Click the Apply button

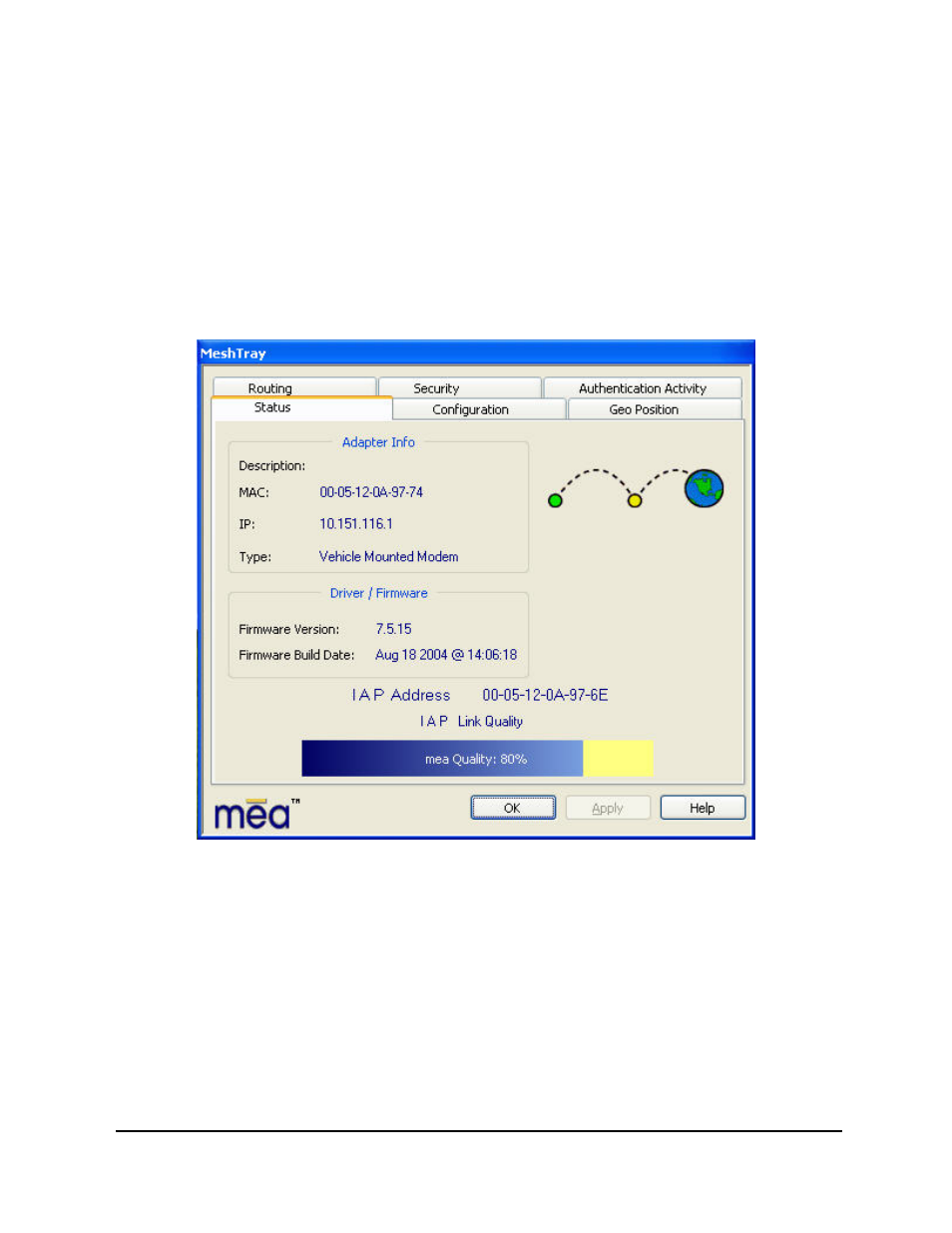(x=608, y=808)
